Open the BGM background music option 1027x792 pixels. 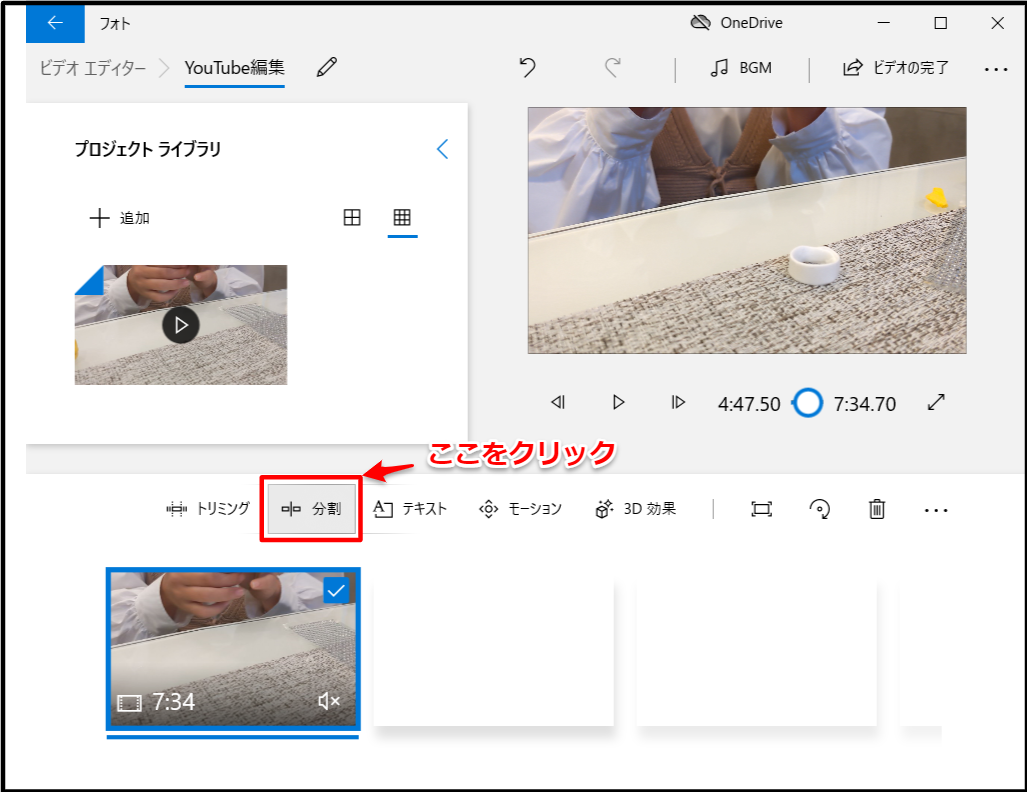[x=741, y=67]
